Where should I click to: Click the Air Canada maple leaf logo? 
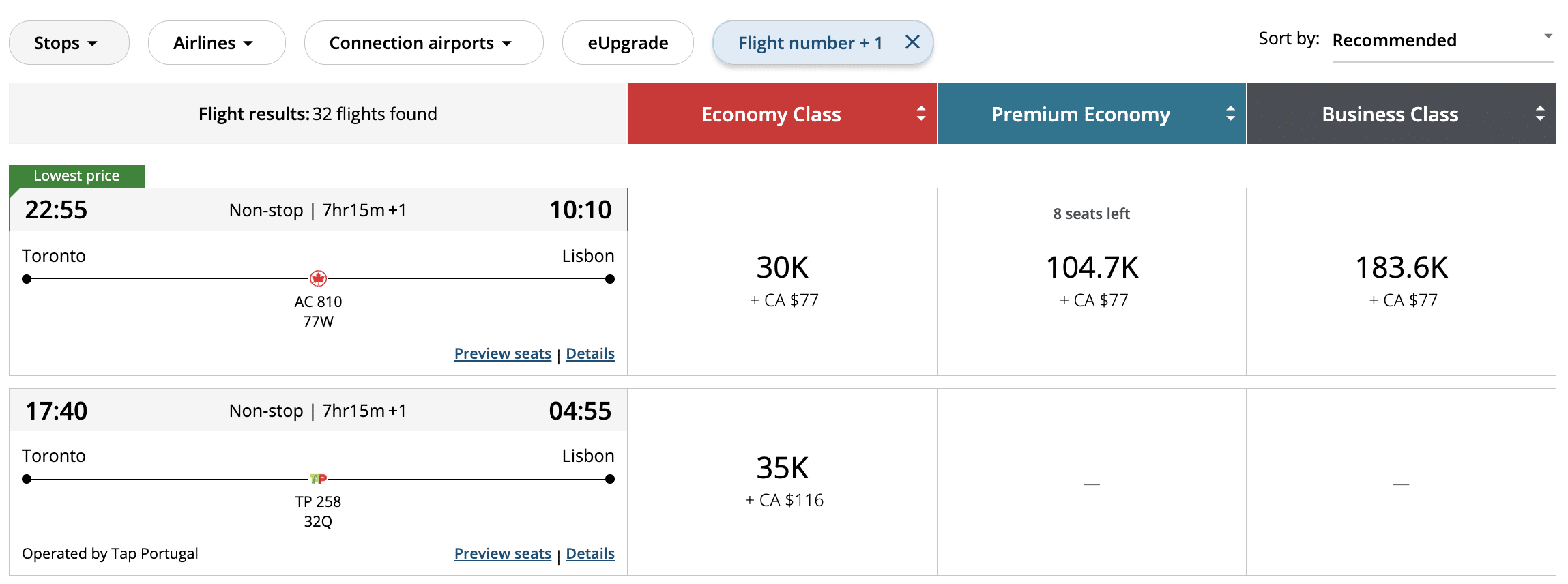[x=318, y=278]
